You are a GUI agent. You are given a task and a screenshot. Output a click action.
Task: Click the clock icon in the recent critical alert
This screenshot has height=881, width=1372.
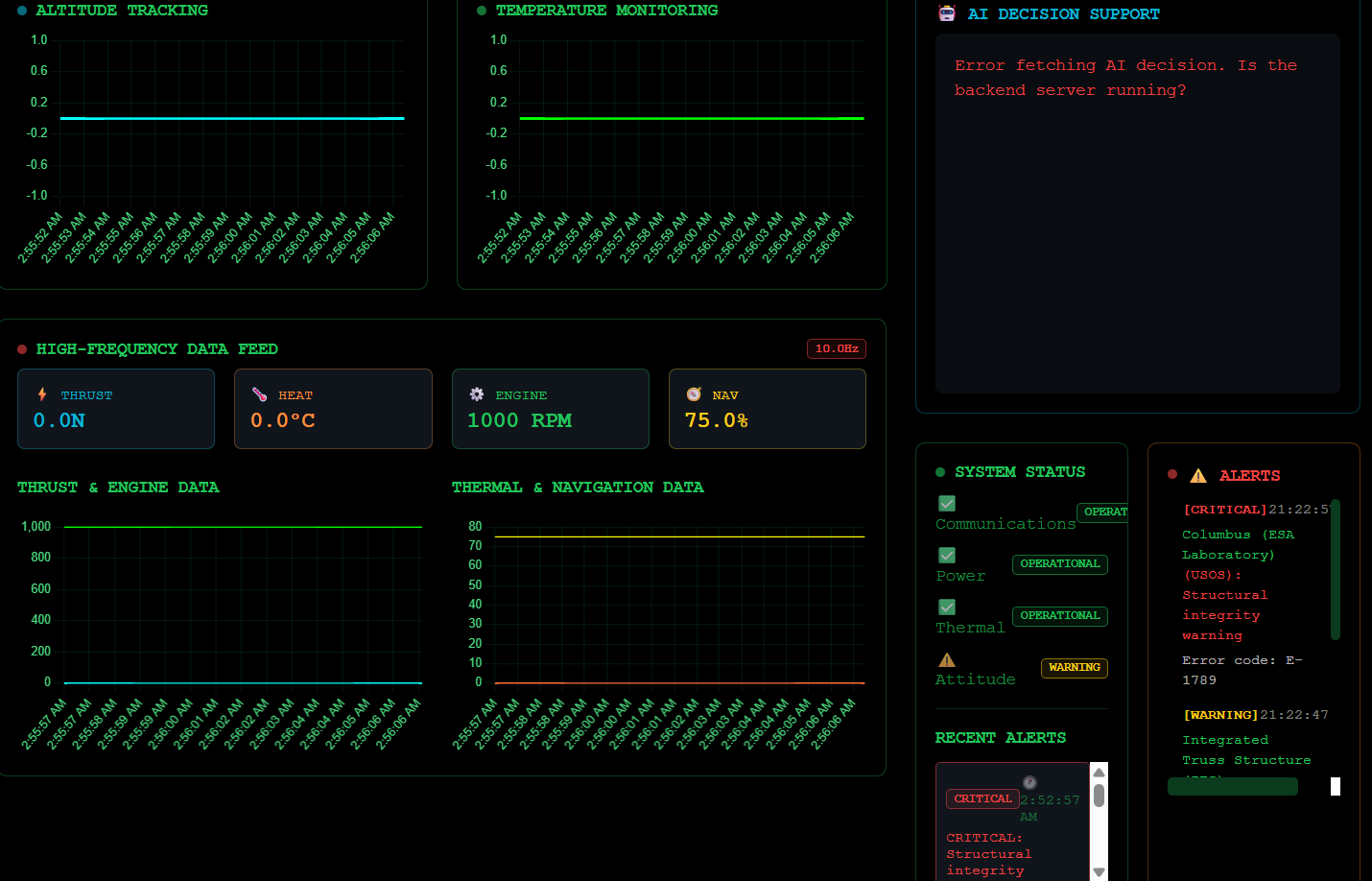tap(1029, 783)
